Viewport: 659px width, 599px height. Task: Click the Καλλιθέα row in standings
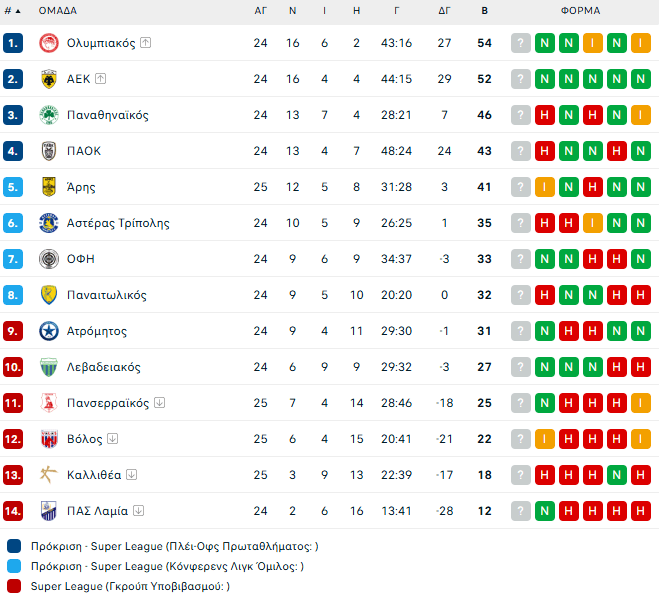[x=300, y=475]
